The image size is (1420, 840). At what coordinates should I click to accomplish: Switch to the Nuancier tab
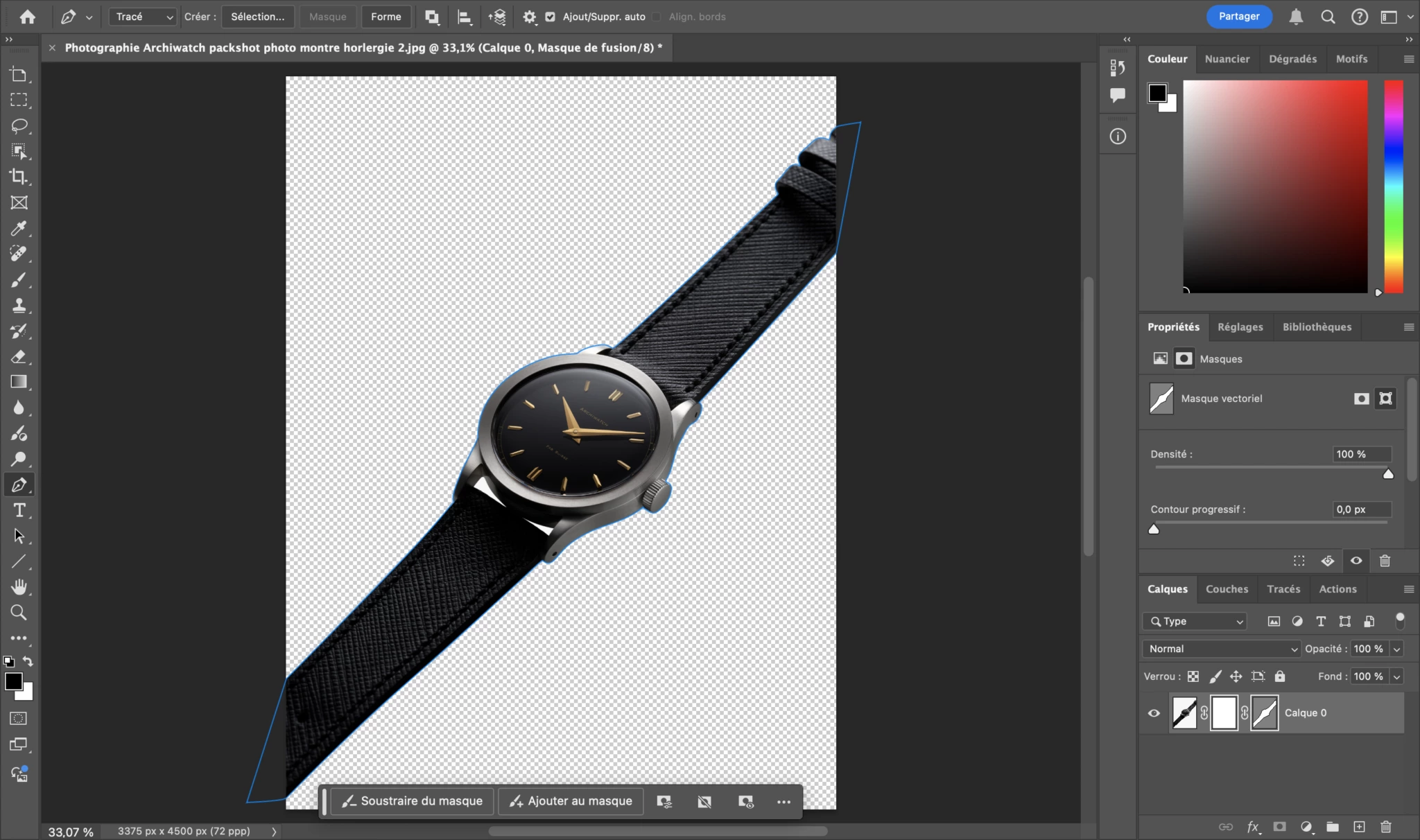1227,59
